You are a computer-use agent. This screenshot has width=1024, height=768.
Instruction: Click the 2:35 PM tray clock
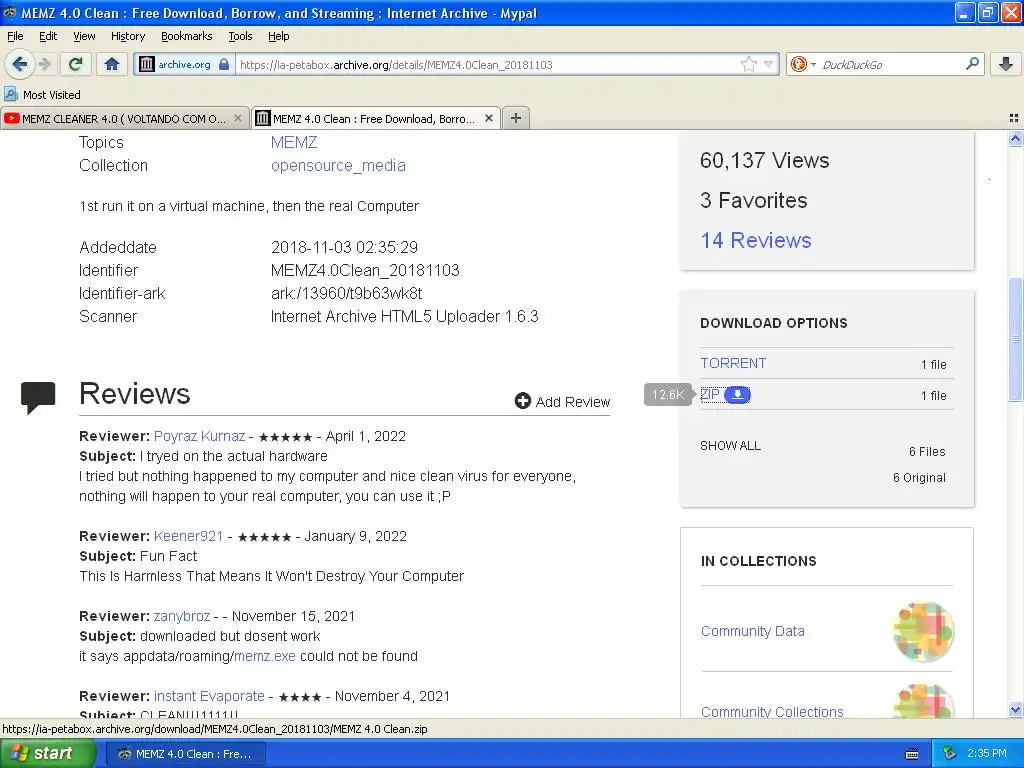coord(987,754)
